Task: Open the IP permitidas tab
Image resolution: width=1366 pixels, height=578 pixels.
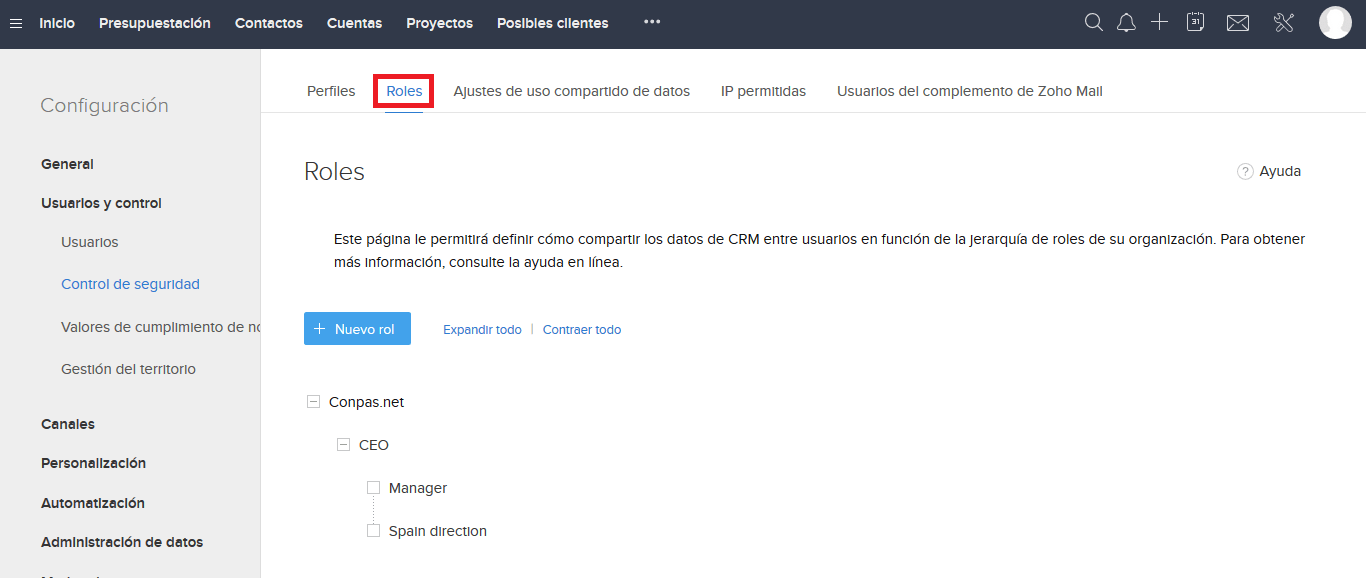Action: [763, 90]
